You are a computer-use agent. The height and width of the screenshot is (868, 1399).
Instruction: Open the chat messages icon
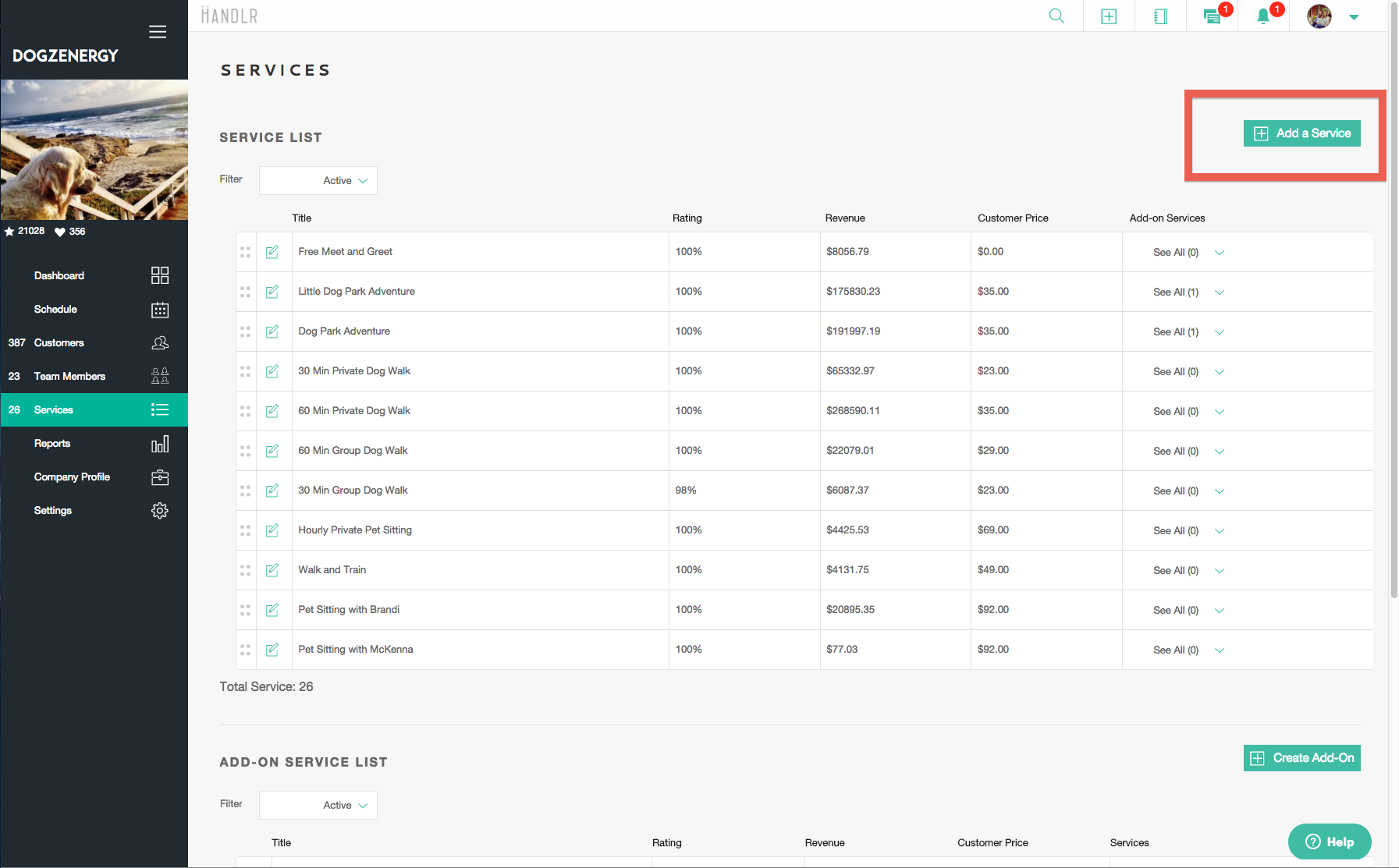1212,16
